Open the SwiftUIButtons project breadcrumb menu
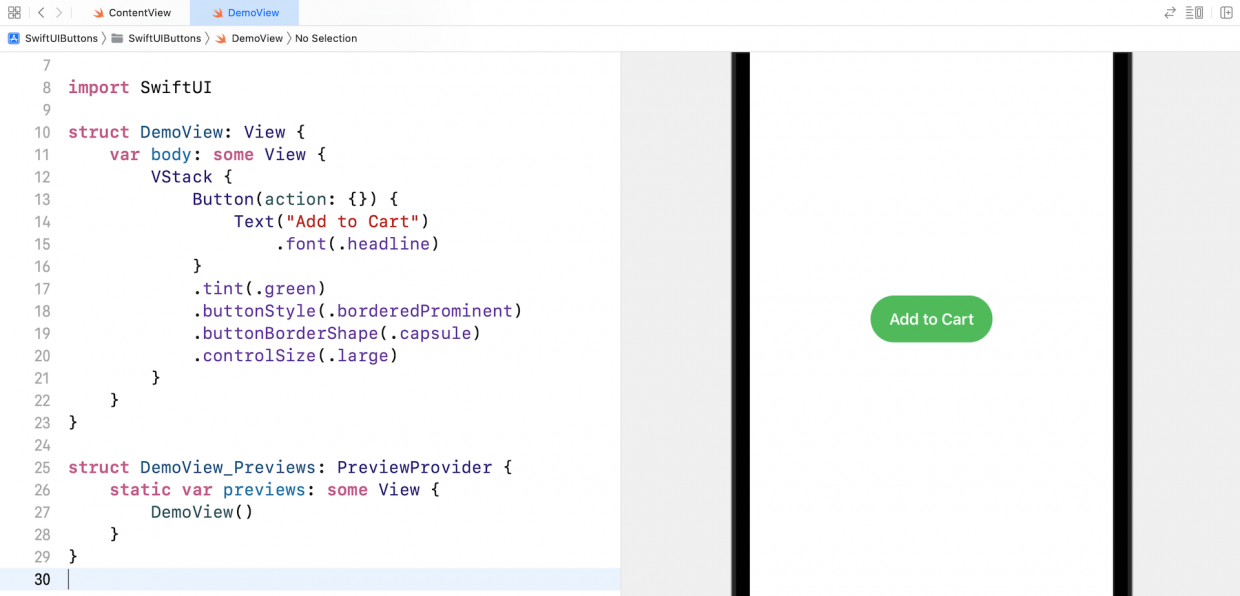Screen dimensions: 1240x596 point(61,38)
